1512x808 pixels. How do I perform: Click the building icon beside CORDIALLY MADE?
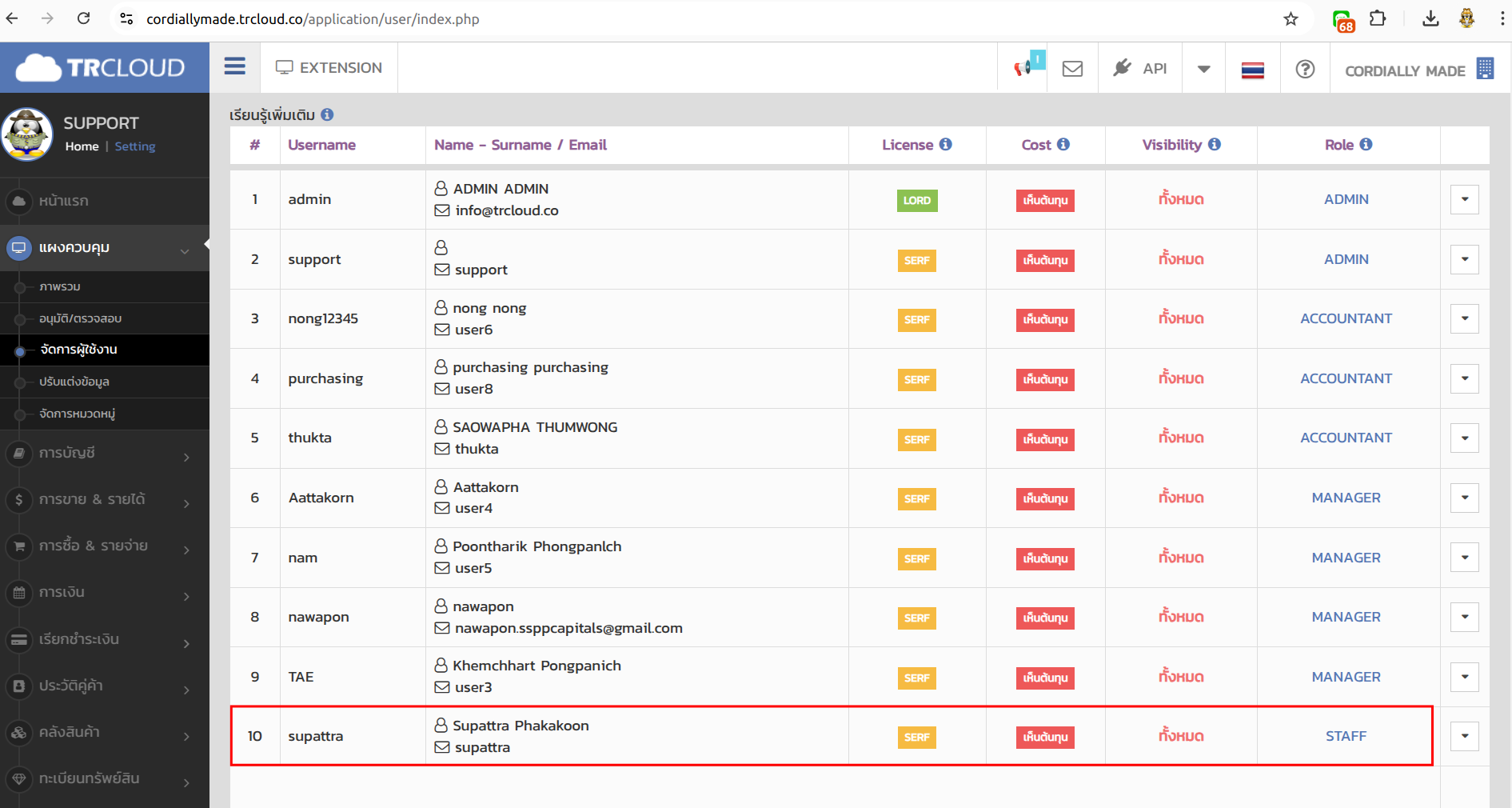[x=1485, y=69]
